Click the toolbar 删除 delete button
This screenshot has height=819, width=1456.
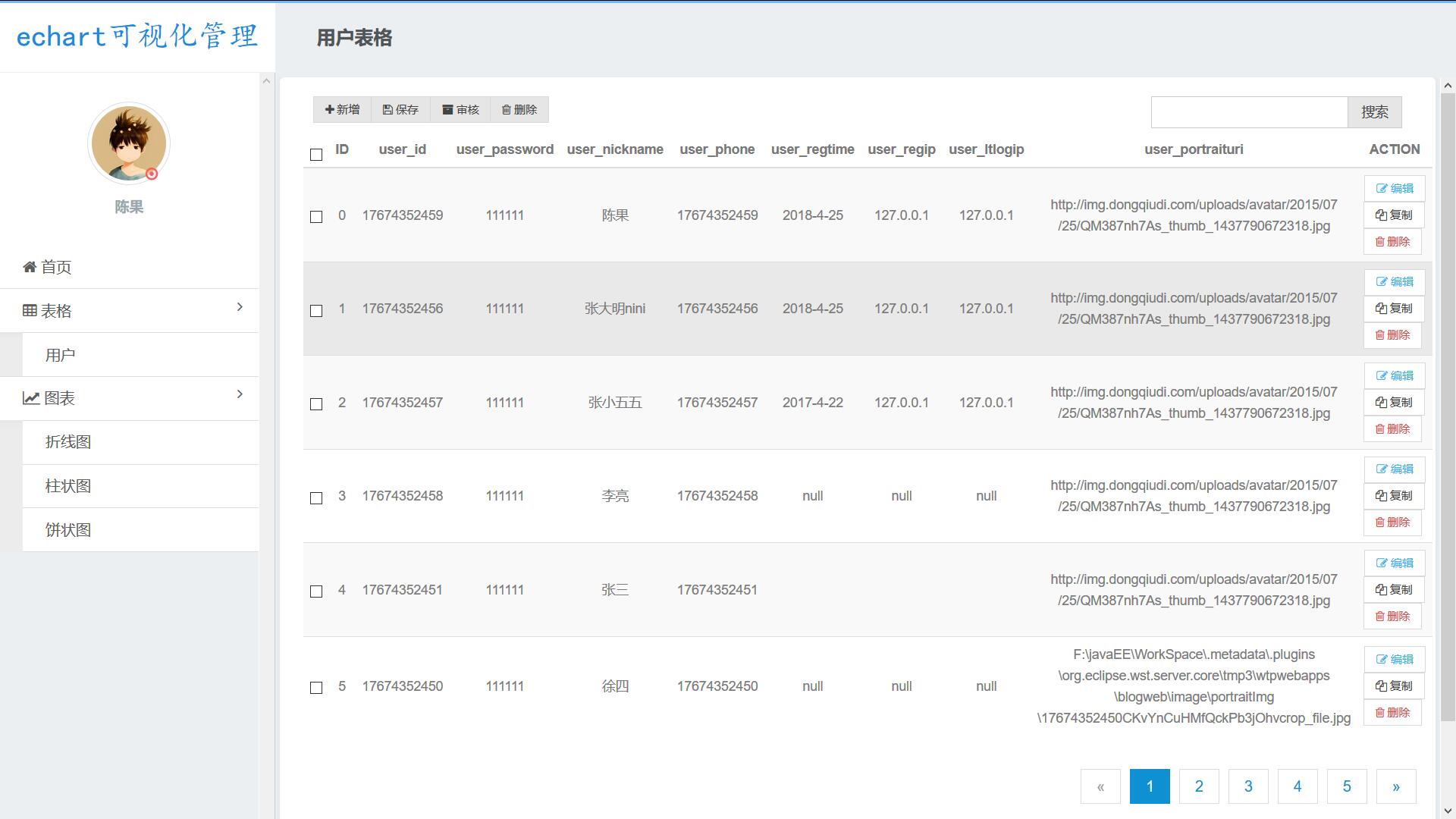point(519,110)
